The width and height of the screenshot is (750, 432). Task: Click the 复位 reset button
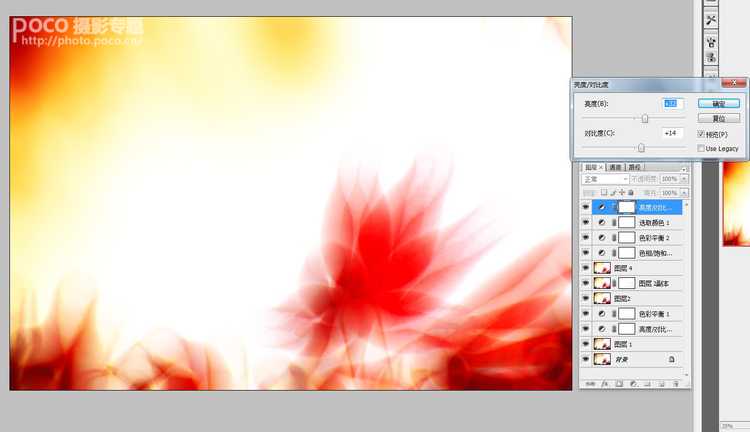point(718,118)
